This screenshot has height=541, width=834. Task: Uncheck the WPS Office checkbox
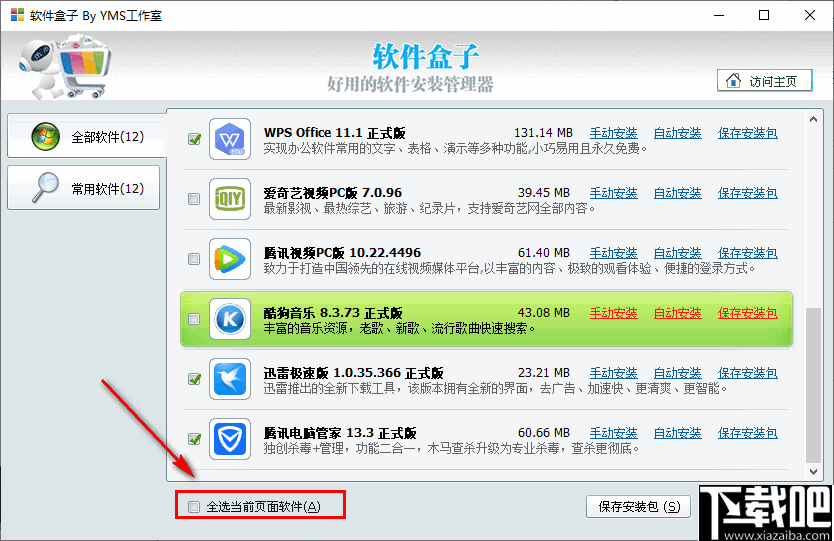tap(194, 139)
